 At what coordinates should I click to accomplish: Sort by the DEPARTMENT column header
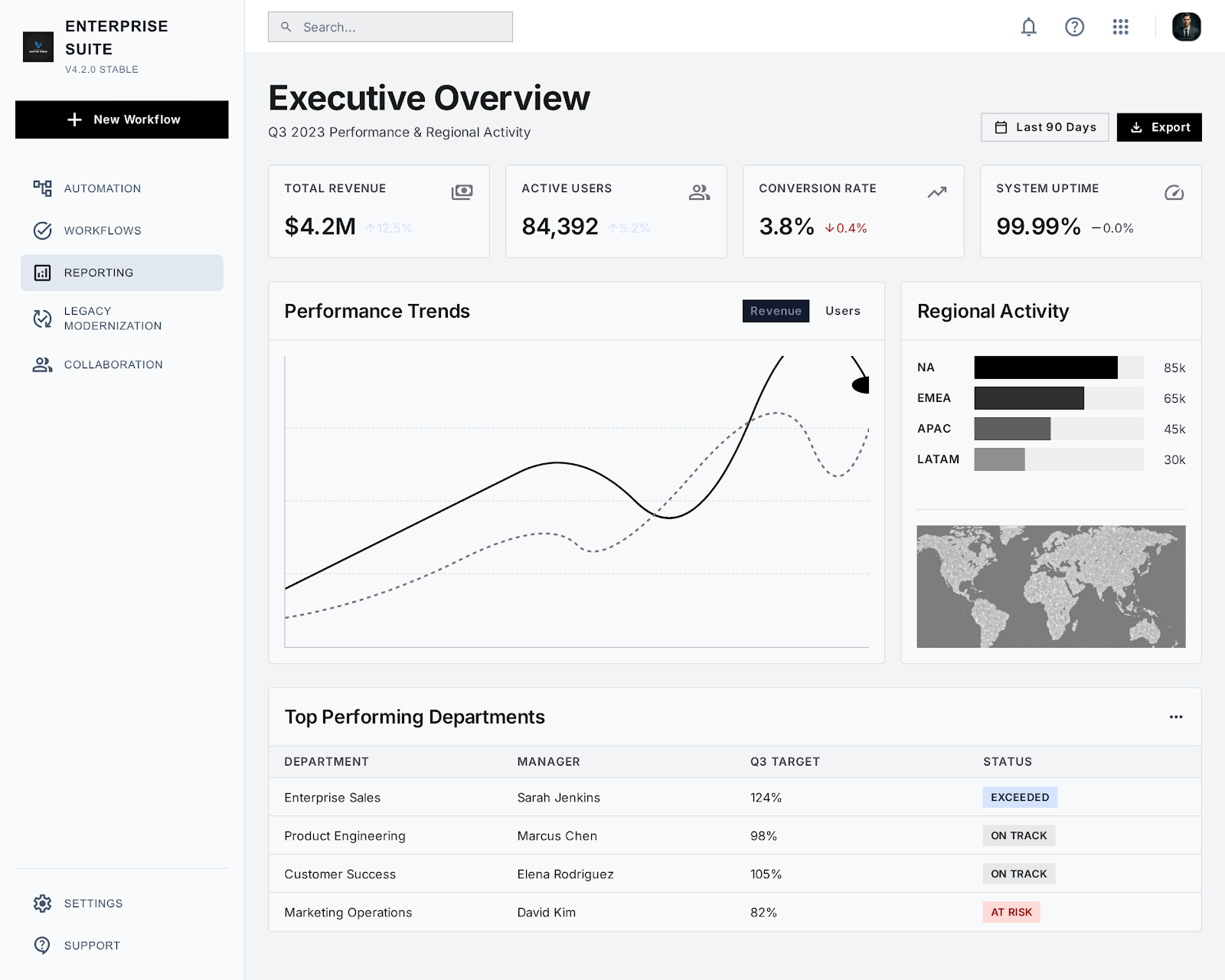[x=326, y=762]
